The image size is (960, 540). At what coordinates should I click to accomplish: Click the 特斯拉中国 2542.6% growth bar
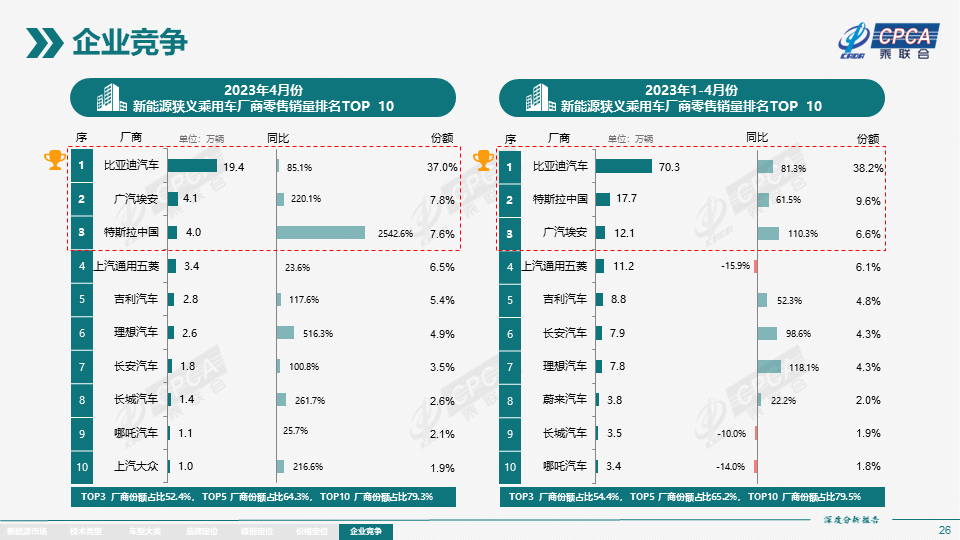coord(321,233)
